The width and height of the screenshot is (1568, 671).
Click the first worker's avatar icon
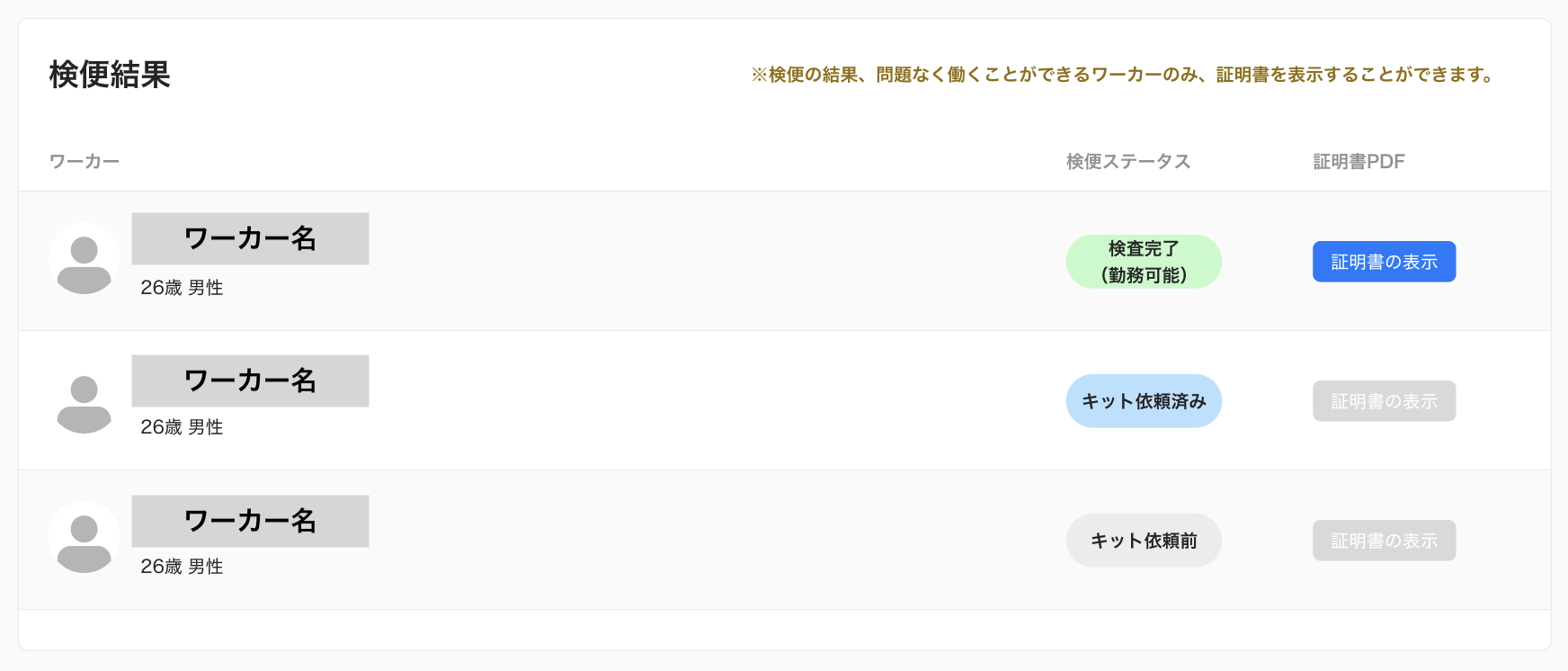click(84, 259)
